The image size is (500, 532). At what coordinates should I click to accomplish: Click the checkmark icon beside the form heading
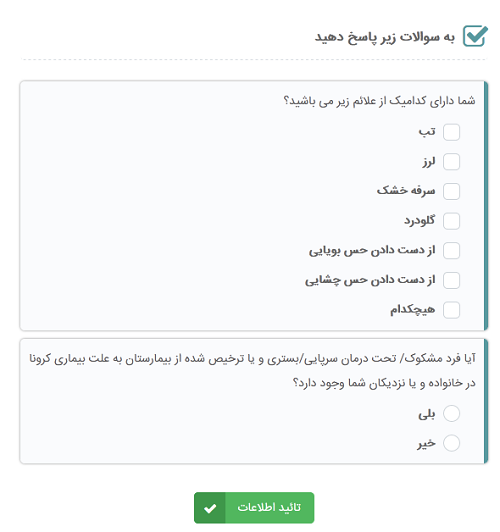pos(476,36)
